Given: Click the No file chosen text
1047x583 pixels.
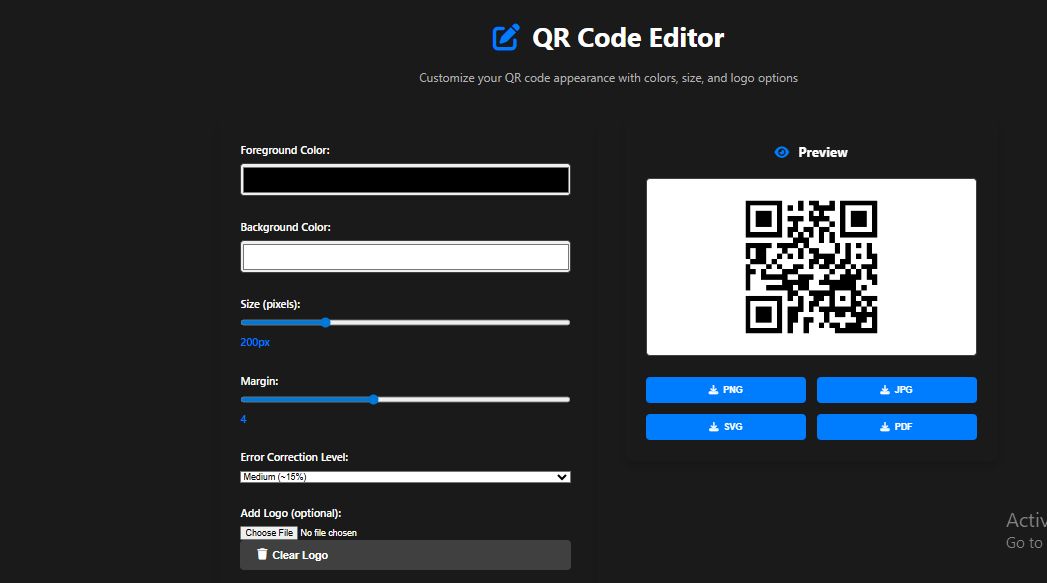Looking at the screenshot, I should point(329,533).
